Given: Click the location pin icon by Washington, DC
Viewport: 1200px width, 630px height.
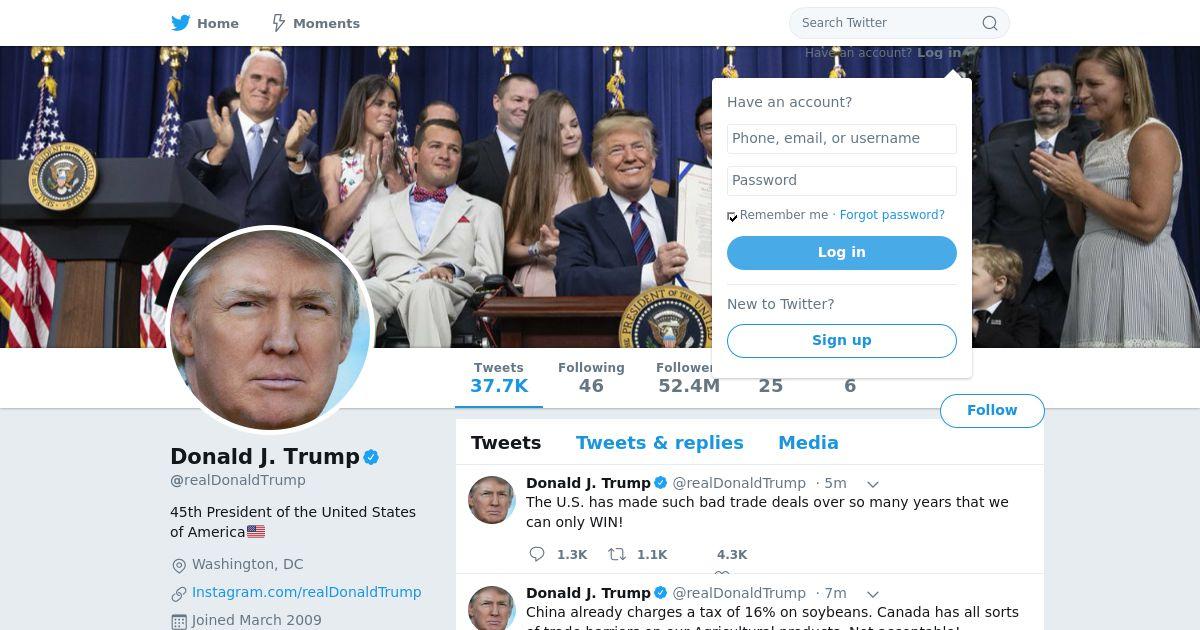Looking at the screenshot, I should click(179, 565).
